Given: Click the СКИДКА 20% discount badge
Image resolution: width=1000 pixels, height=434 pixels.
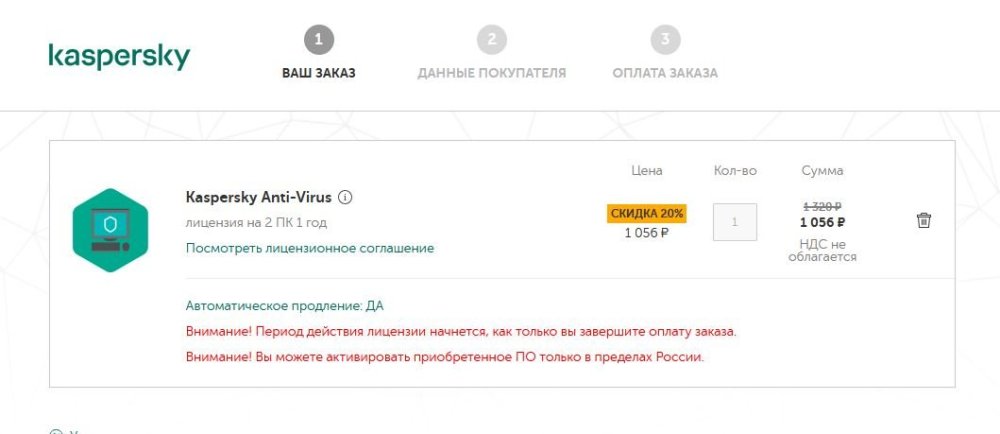Looking at the screenshot, I should (647, 213).
